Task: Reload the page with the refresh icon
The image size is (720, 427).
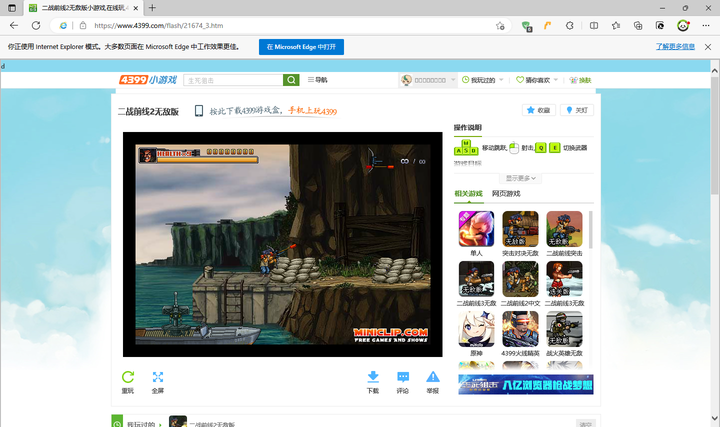Action: [36, 26]
